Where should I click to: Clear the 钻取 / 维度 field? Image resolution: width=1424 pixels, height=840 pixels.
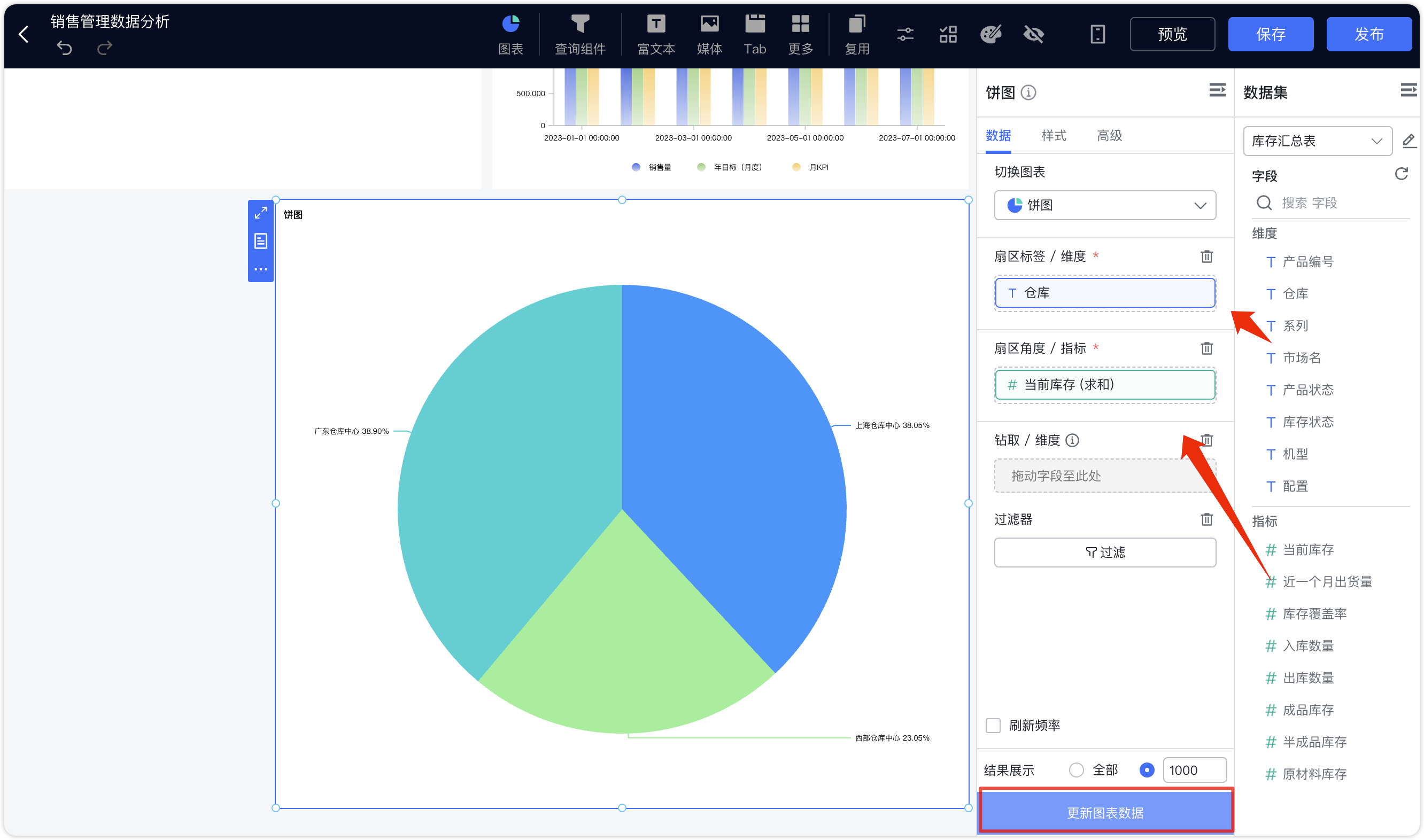[x=1206, y=440]
